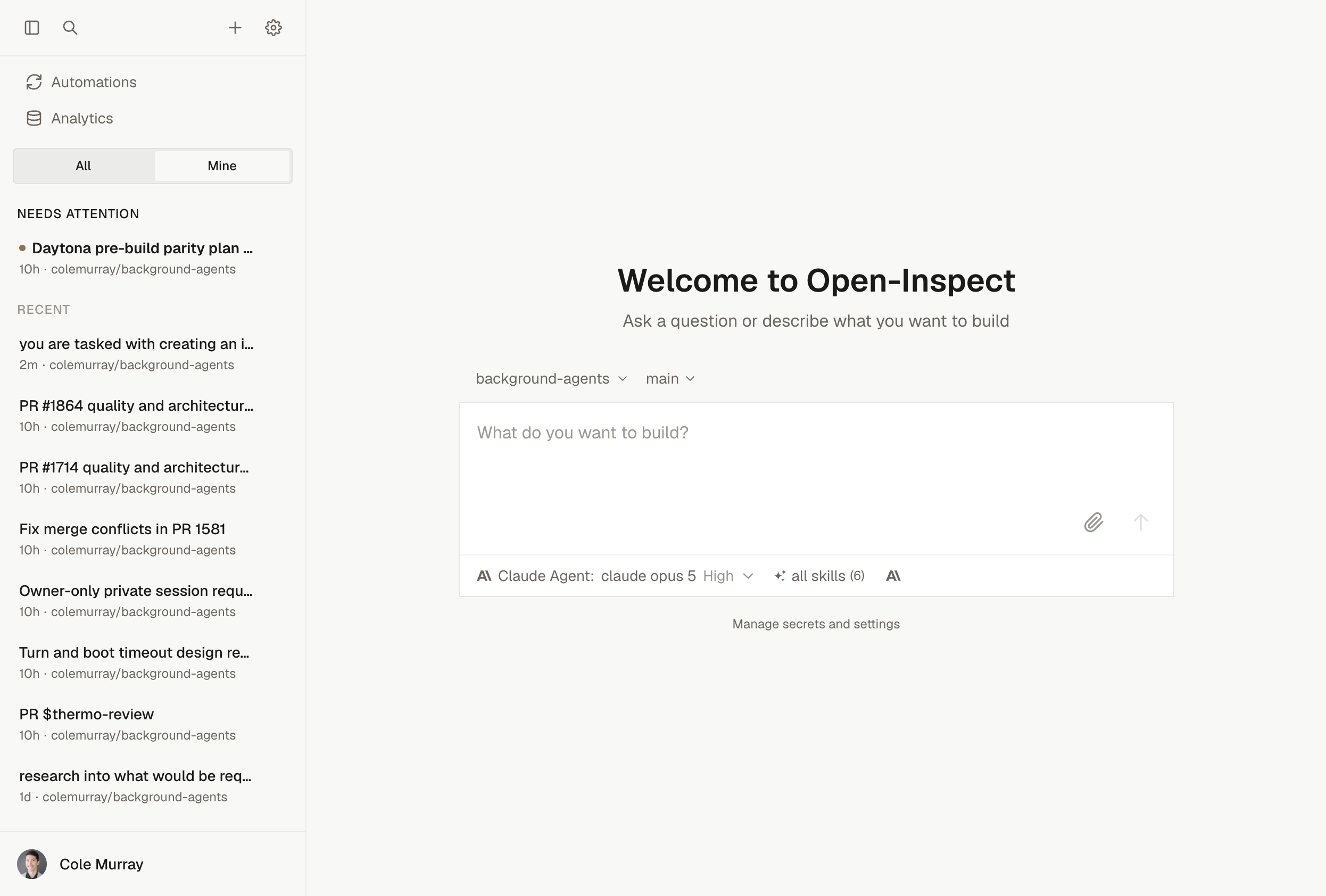Open 'you are tasked with creating' session

coord(153,354)
